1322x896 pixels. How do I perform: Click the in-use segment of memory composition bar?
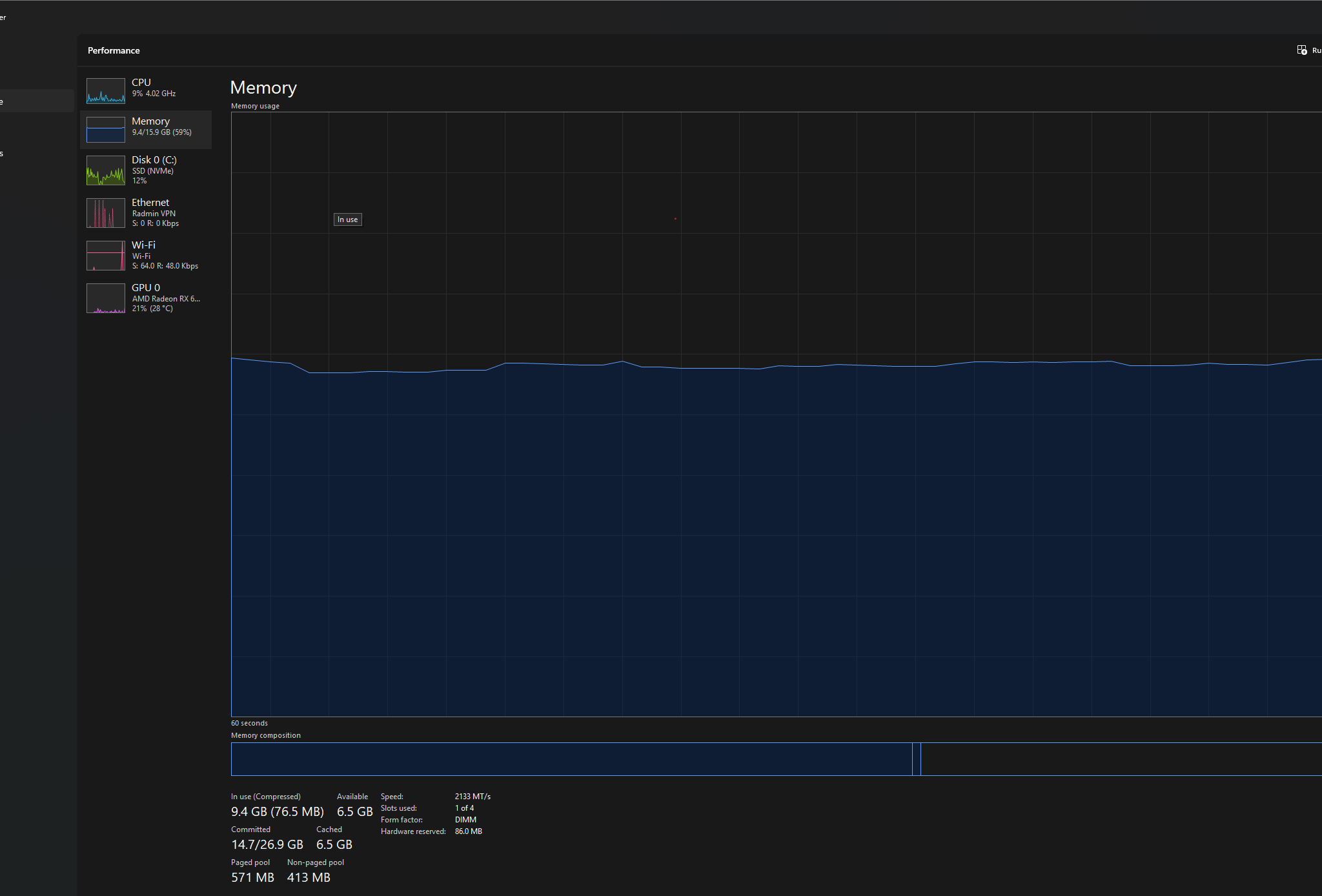(x=571, y=759)
